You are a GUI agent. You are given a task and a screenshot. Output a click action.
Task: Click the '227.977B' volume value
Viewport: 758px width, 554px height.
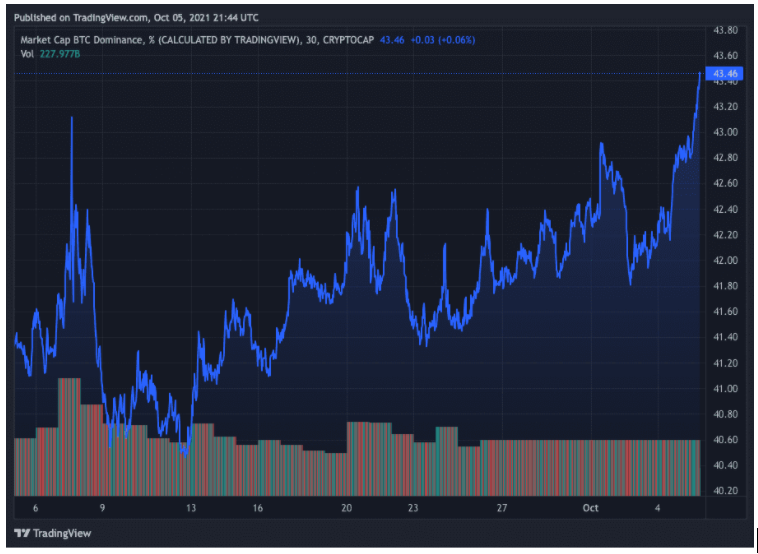pyautogui.click(x=59, y=54)
